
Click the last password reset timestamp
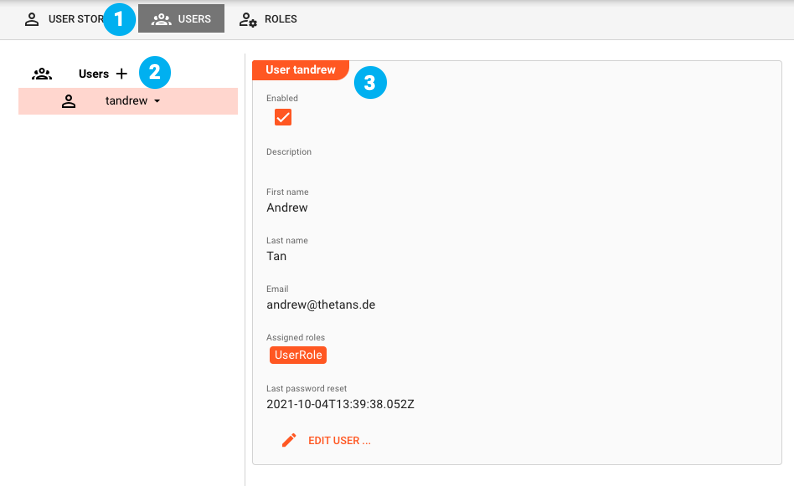(x=340, y=404)
